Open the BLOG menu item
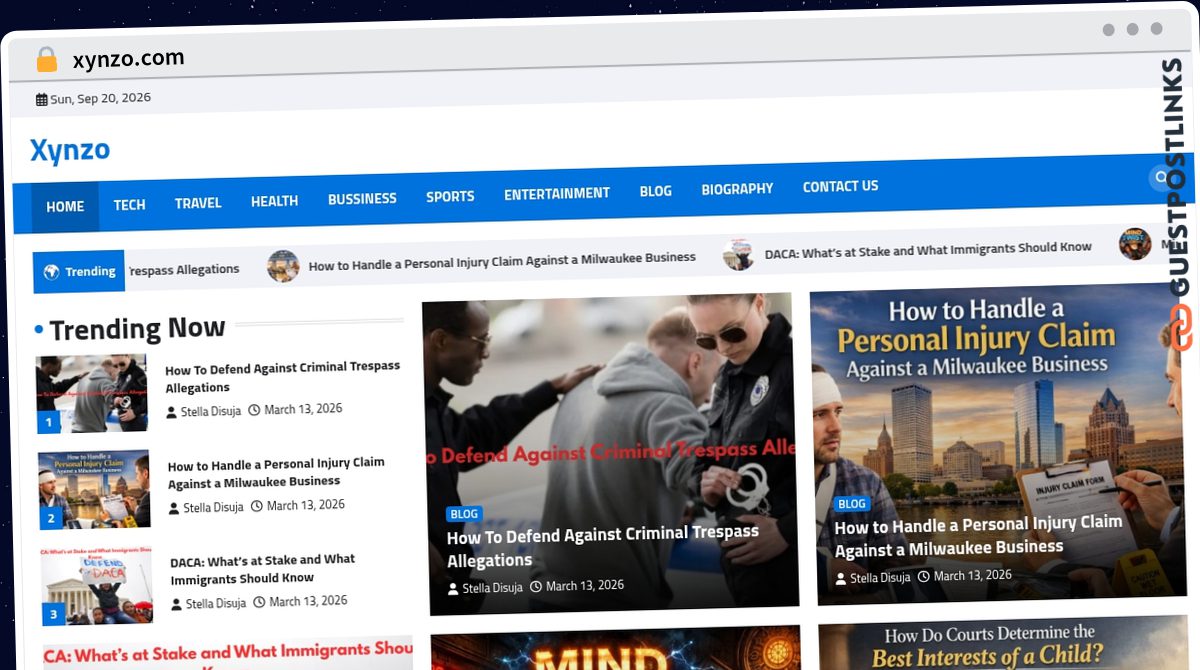The height and width of the screenshot is (670, 1200). pyautogui.click(x=656, y=191)
